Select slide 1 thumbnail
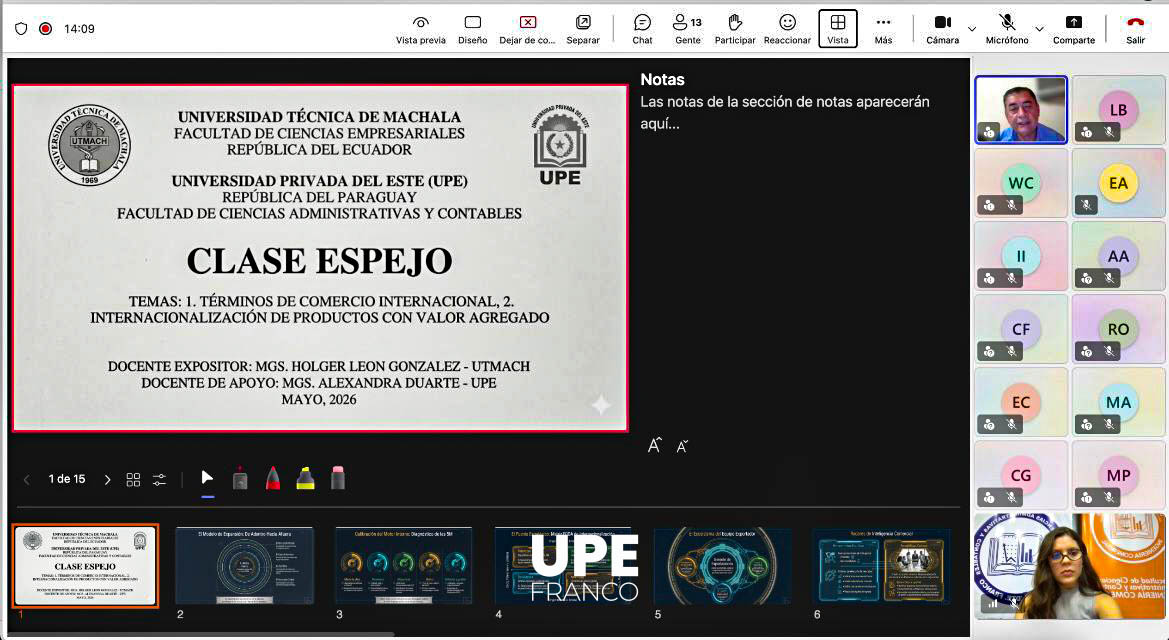 (86, 566)
